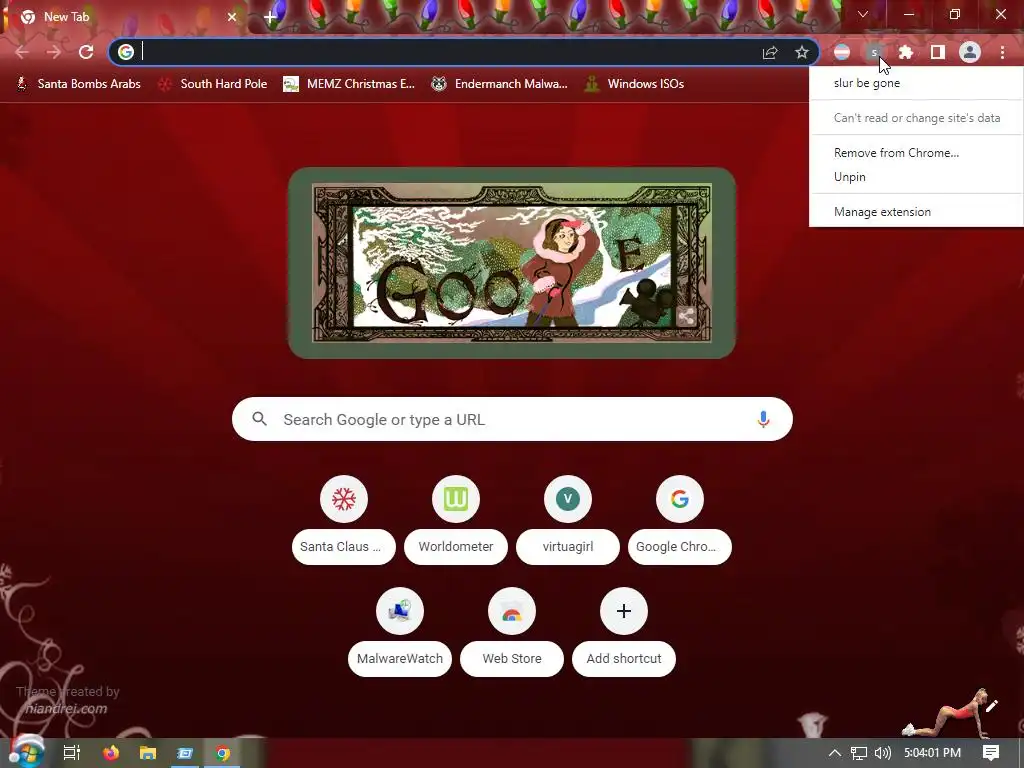Open Task View on the taskbar
The width and height of the screenshot is (1024, 768).
[72, 753]
